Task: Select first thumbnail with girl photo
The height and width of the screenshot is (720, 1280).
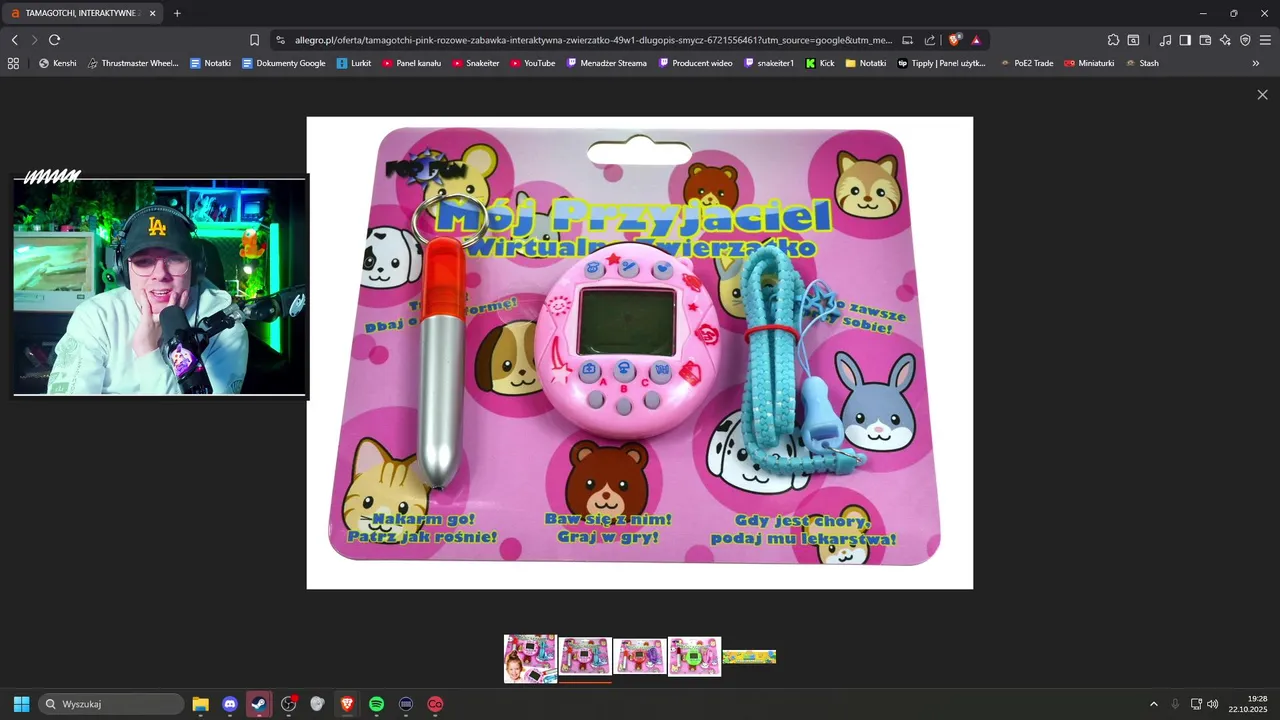Action: click(530, 658)
